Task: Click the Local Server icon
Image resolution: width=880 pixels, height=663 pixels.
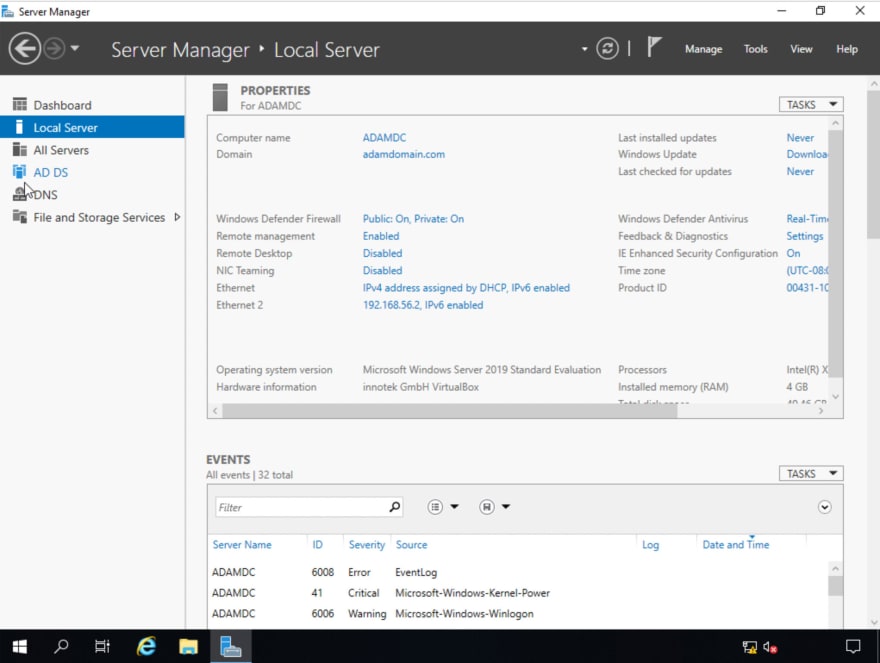Action: coord(20,127)
